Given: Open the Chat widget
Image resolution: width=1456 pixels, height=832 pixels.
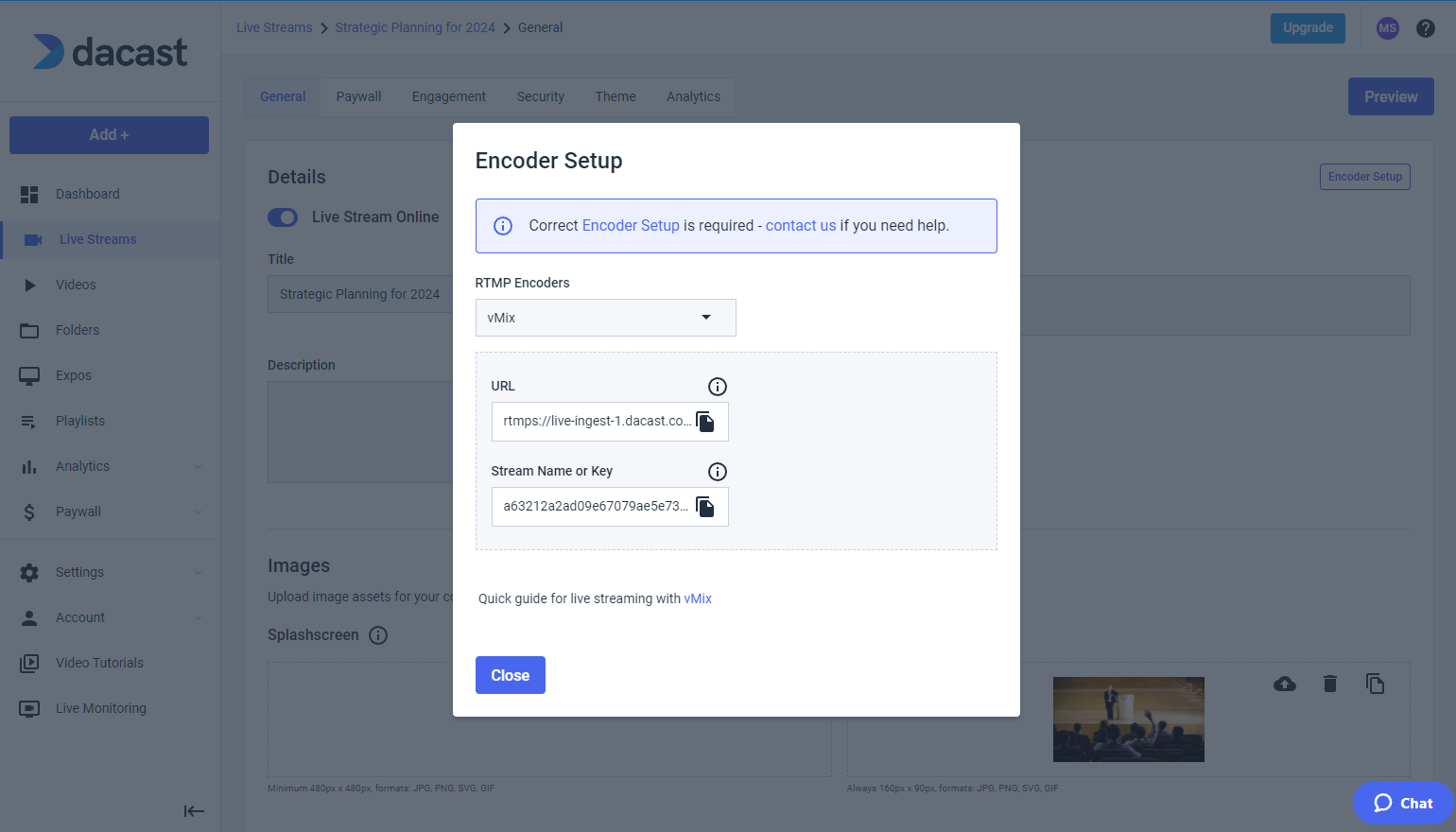Looking at the screenshot, I should [x=1403, y=802].
